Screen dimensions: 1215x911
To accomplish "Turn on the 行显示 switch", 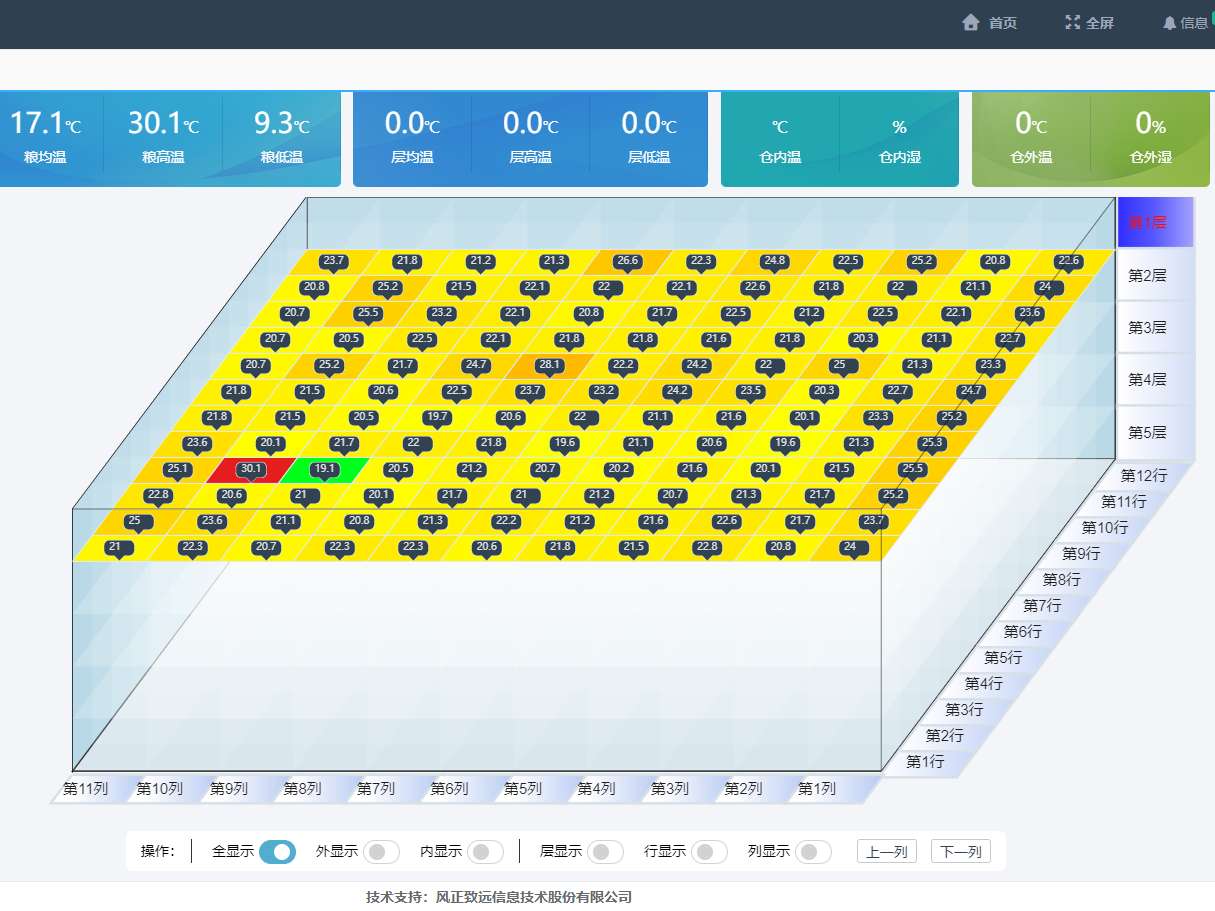I will pos(709,852).
